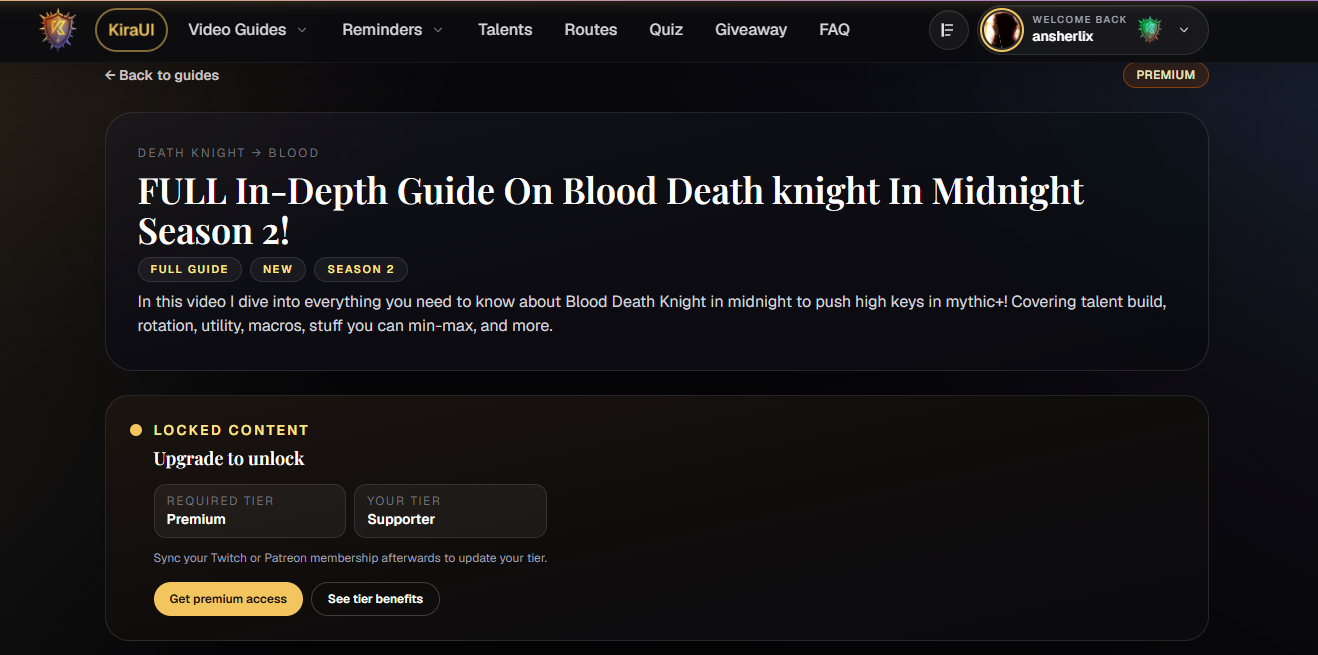
Task: Click the PREMIUM badge
Action: [1166, 75]
